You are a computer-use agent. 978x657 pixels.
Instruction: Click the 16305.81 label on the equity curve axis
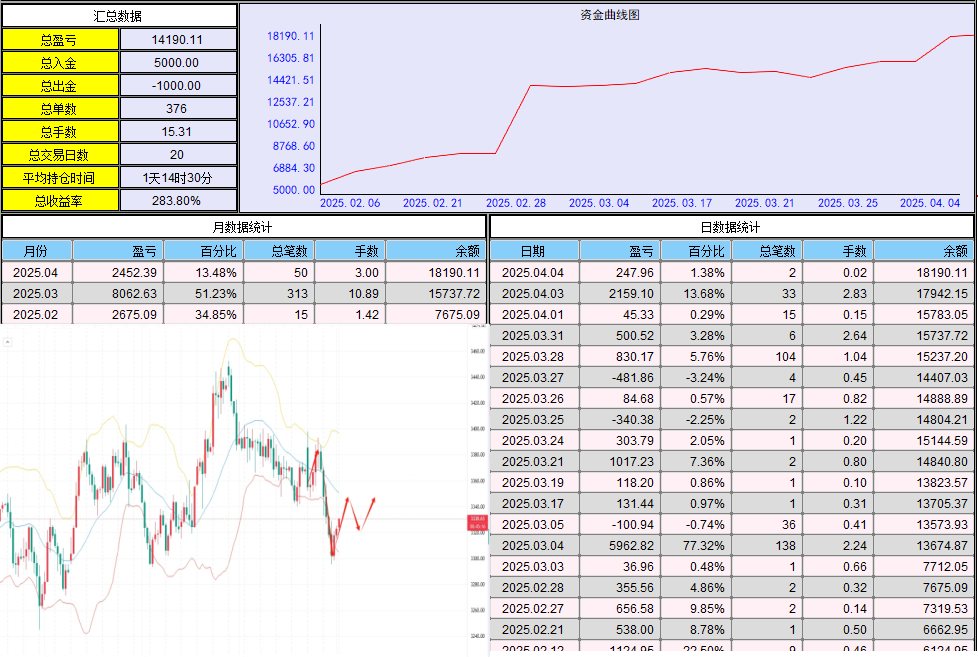(x=291, y=58)
